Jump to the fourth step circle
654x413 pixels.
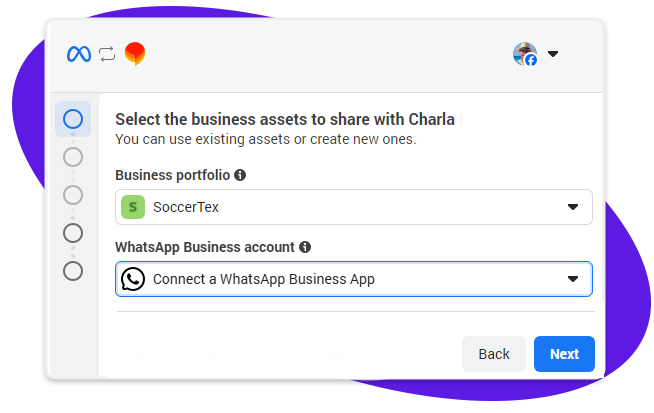click(x=73, y=232)
